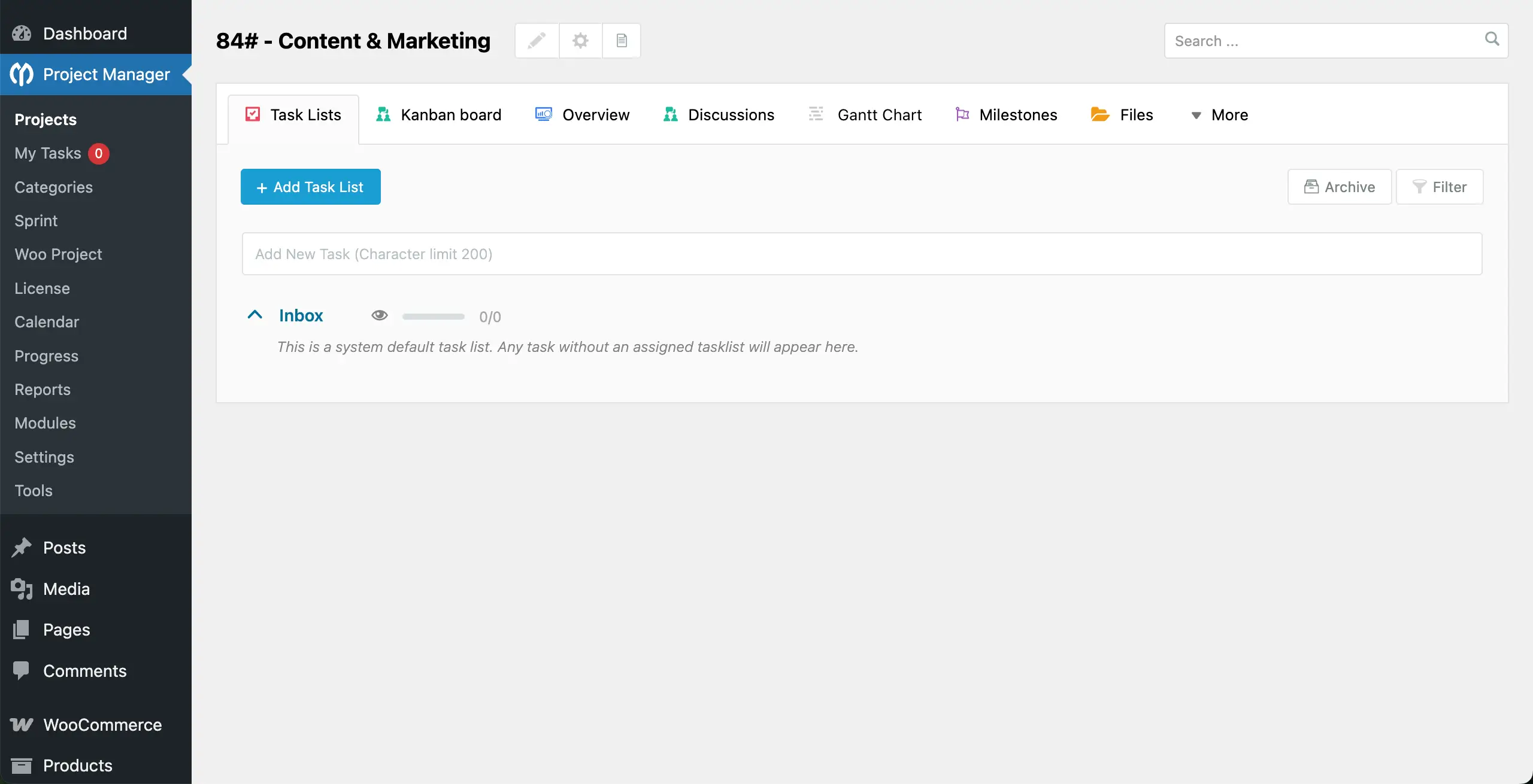Switch to the Overview tab

pyautogui.click(x=581, y=114)
